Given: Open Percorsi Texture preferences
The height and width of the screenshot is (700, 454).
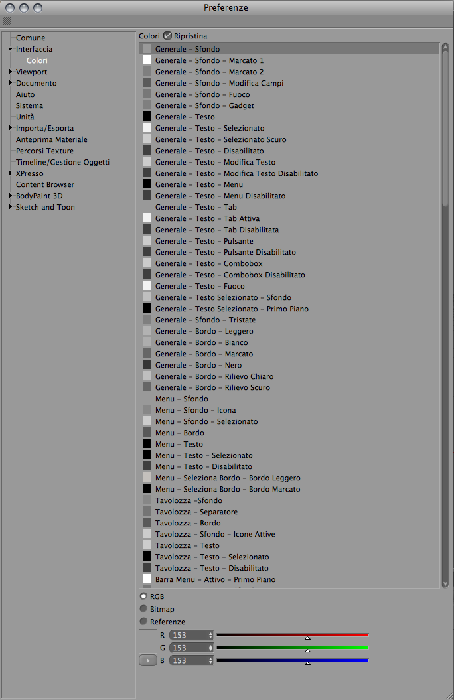Looking at the screenshot, I should point(44,150).
